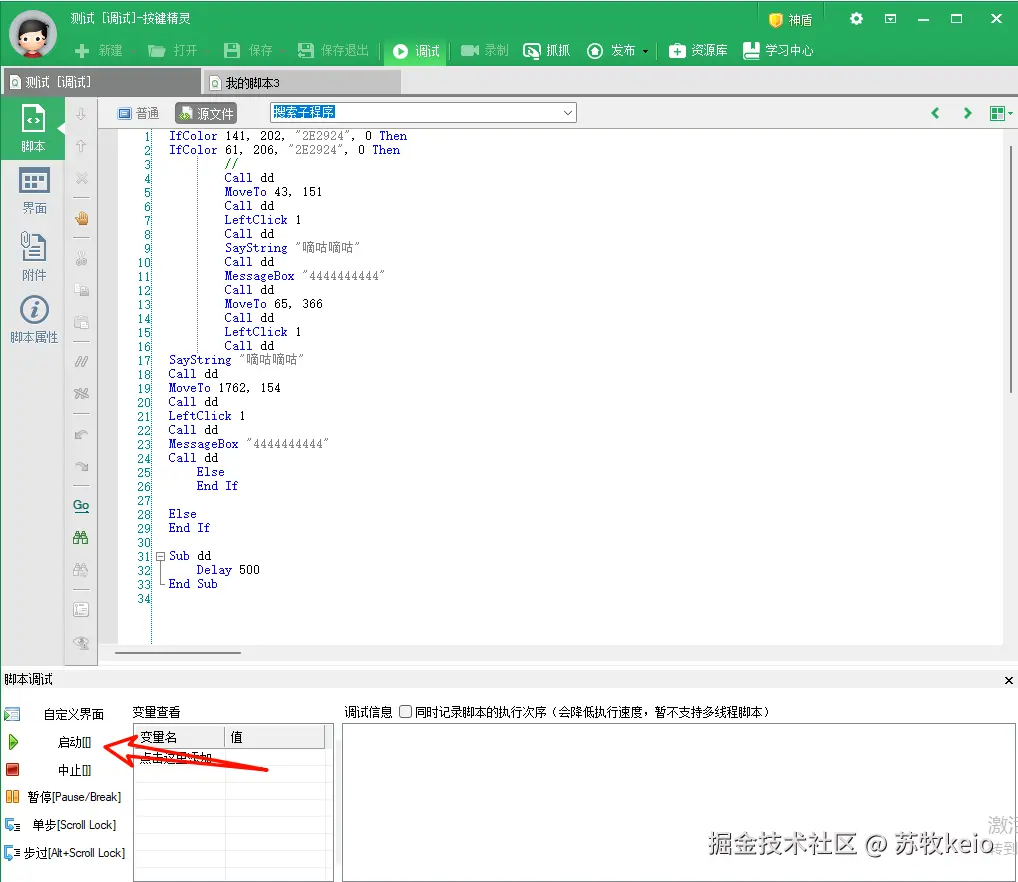Click the scissors cut icon
Image resolution: width=1018 pixels, height=882 pixels.
81,259
